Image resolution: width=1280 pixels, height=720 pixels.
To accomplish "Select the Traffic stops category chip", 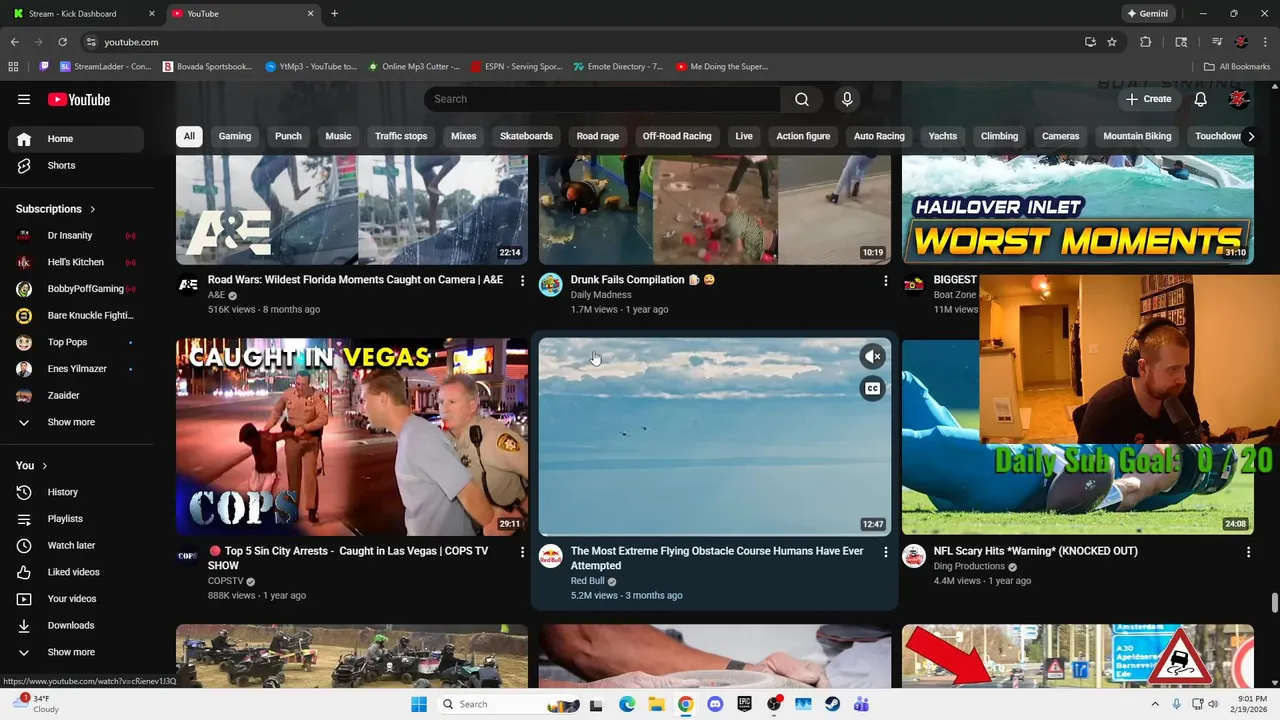I will point(401,136).
